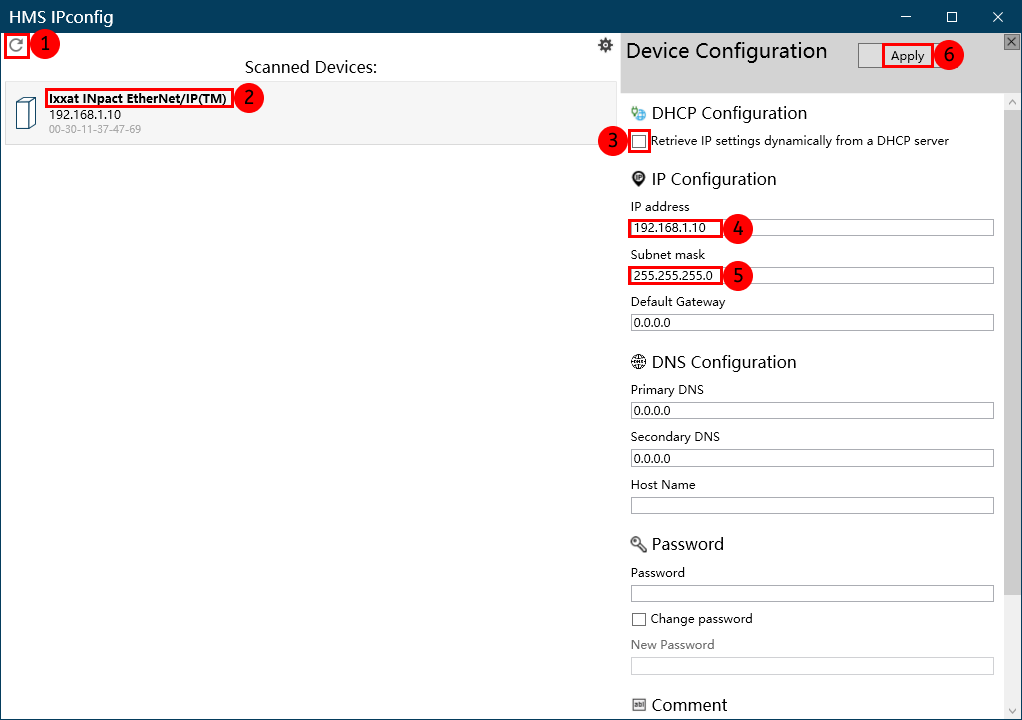Focus the Subnet mask field
The width and height of the screenshot is (1022, 720).
coord(811,276)
